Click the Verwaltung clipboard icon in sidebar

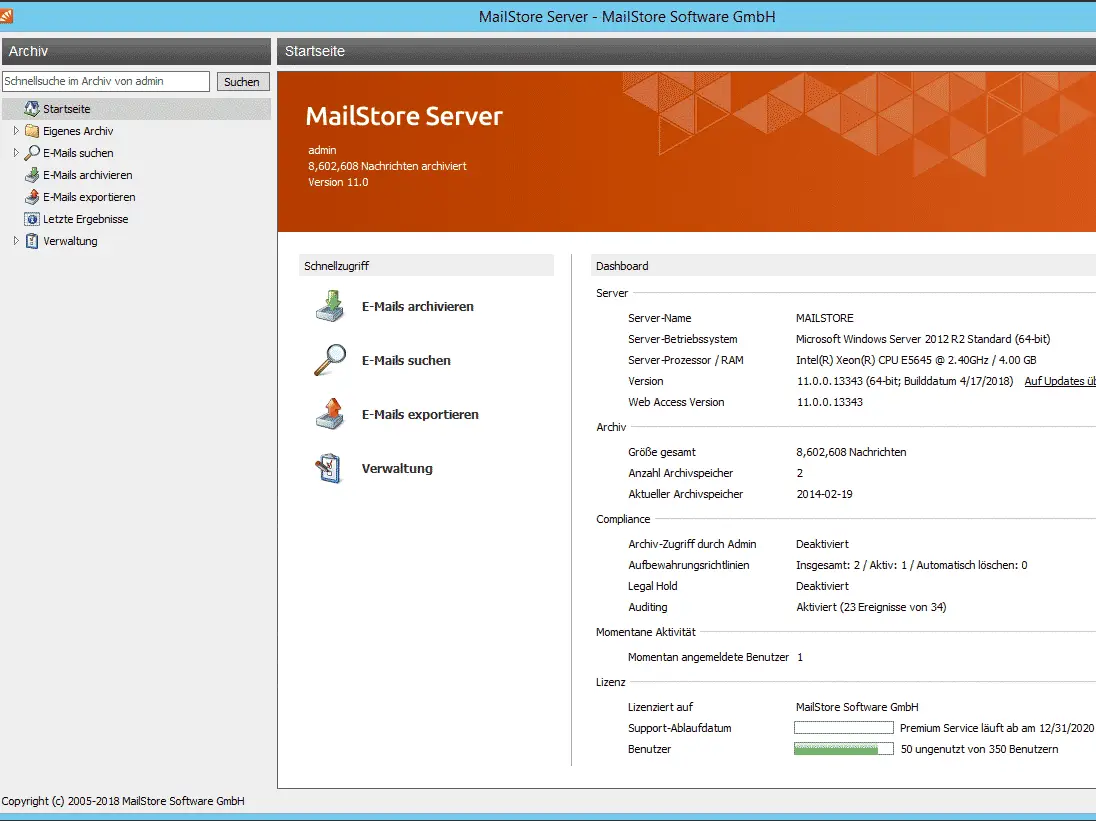coord(31,241)
